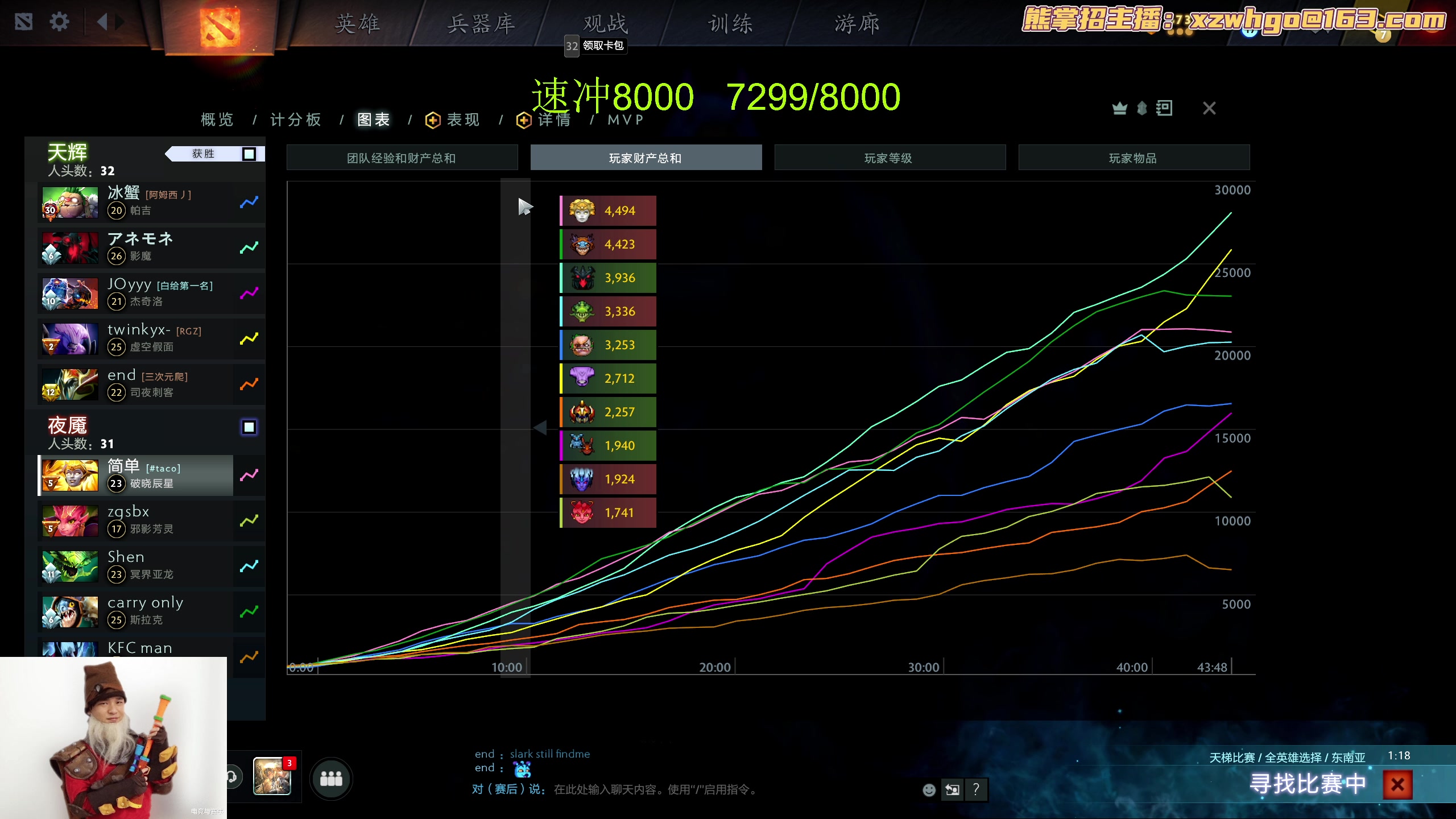Open the party members icon button
Viewport: 1456px width, 819px height.
click(x=331, y=779)
